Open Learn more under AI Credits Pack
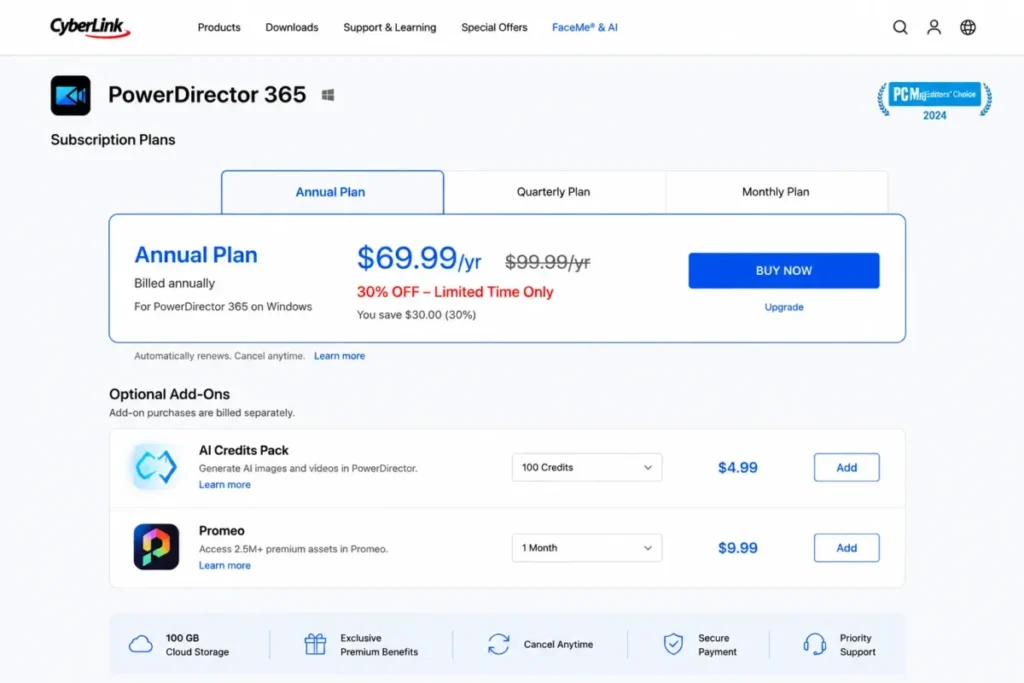The image size is (1024, 683). pos(225,484)
